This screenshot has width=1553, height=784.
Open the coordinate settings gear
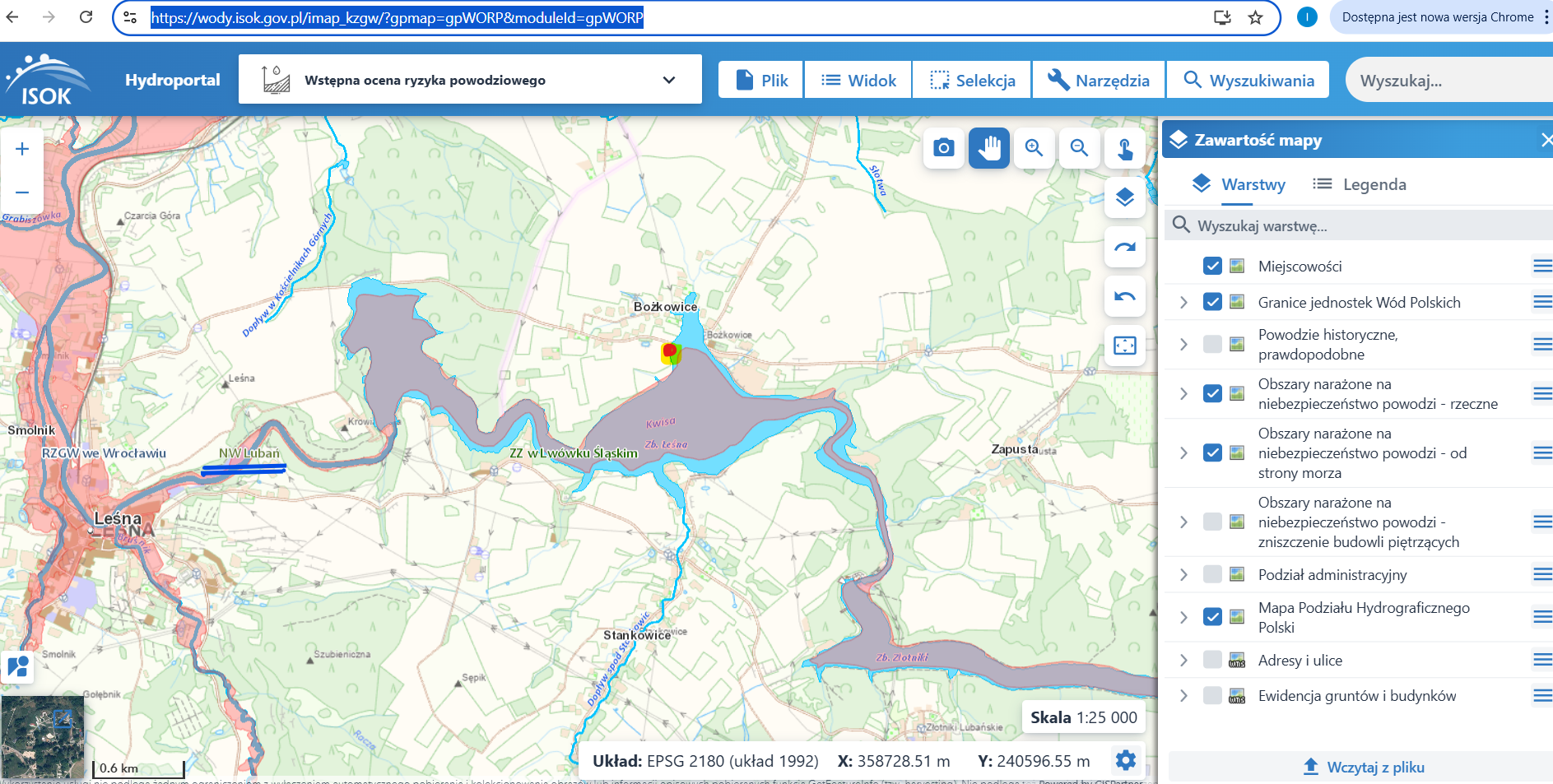point(1125,760)
